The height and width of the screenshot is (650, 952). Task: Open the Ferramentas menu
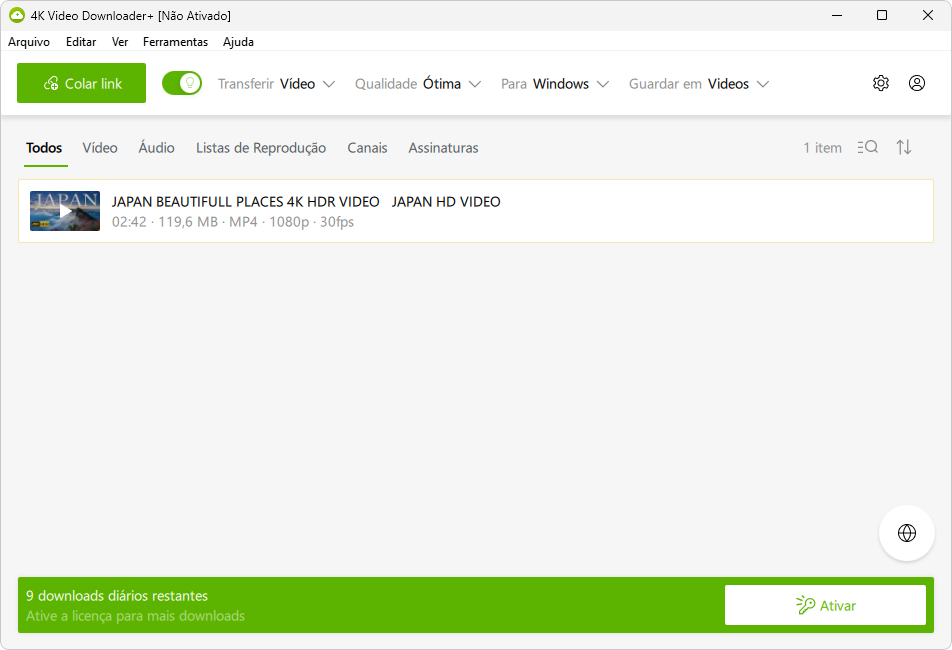[175, 42]
